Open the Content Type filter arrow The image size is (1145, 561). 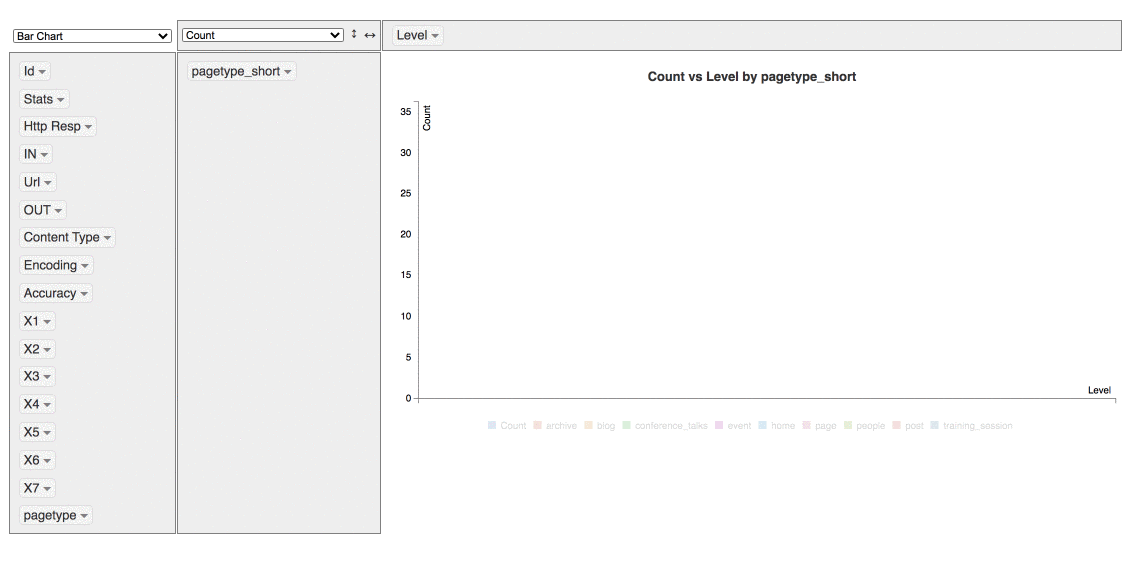coord(108,238)
